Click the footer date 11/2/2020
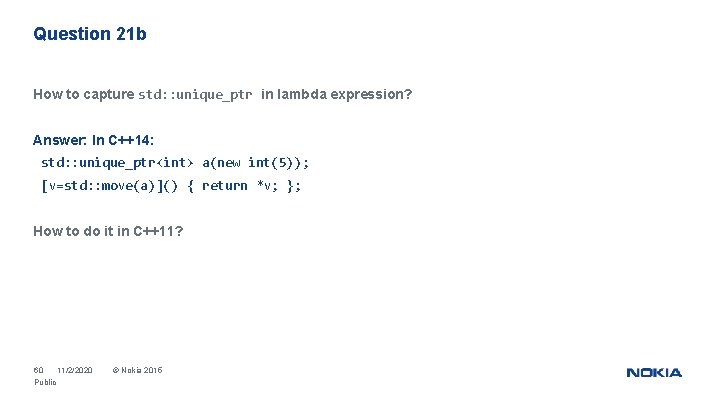 point(75,370)
